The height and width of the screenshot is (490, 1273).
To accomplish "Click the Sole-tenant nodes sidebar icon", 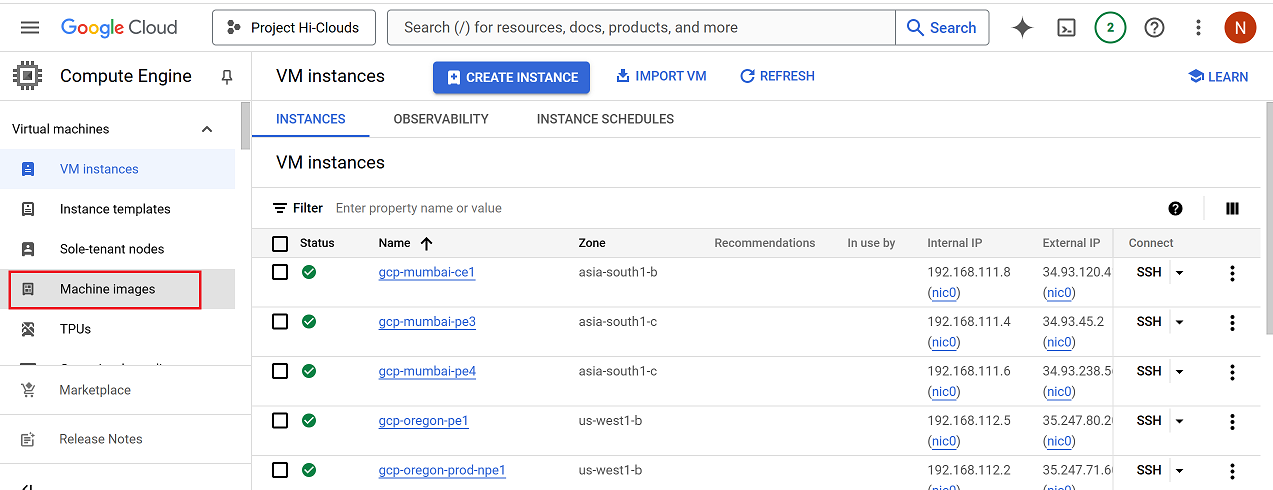I will click(x=28, y=249).
